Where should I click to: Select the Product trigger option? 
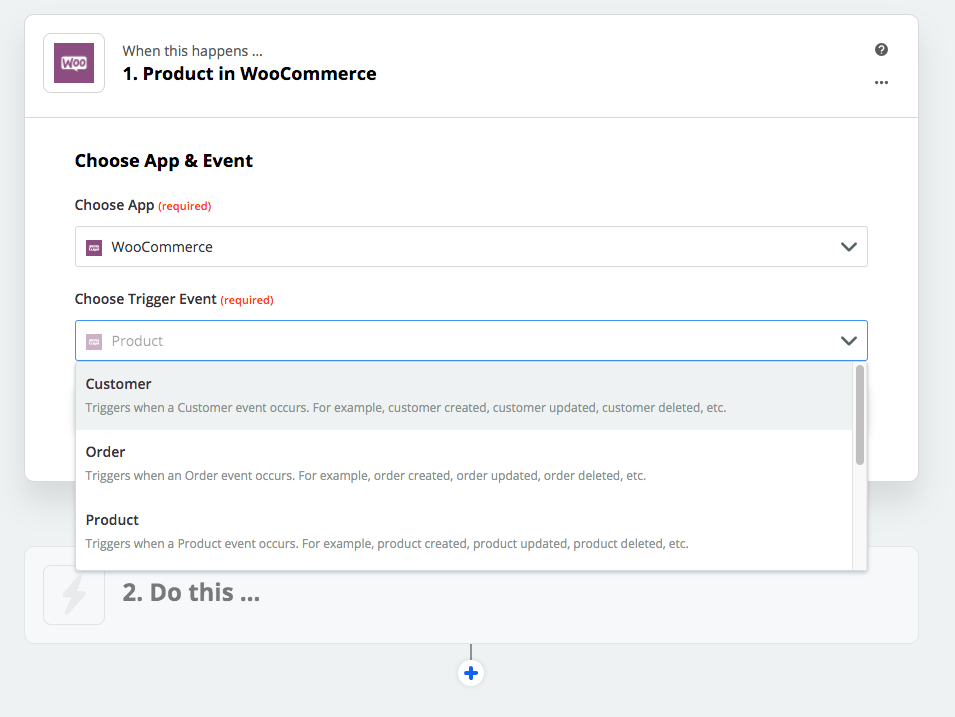pos(463,531)
